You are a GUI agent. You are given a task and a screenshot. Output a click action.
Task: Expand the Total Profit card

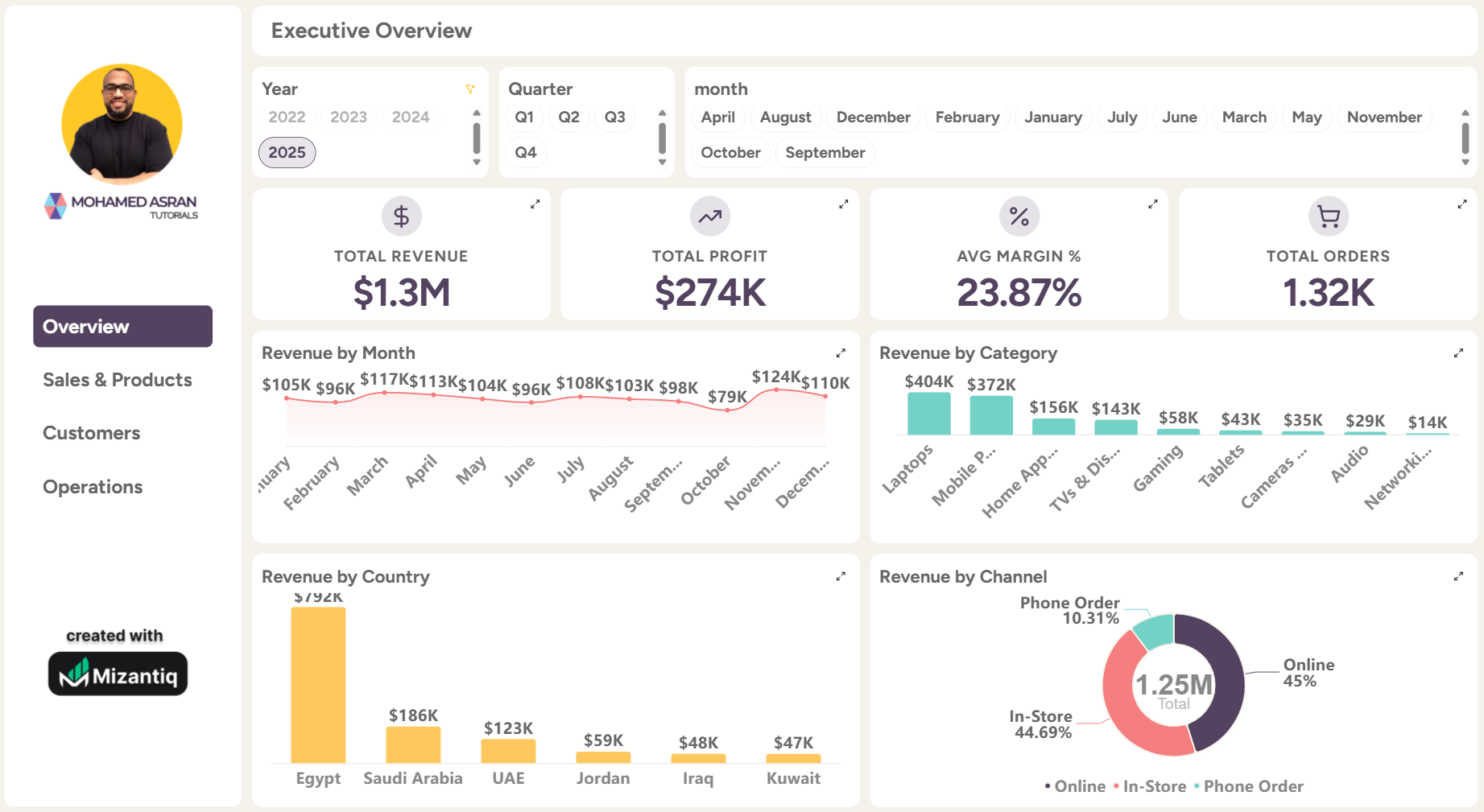[x=844, y=204]
